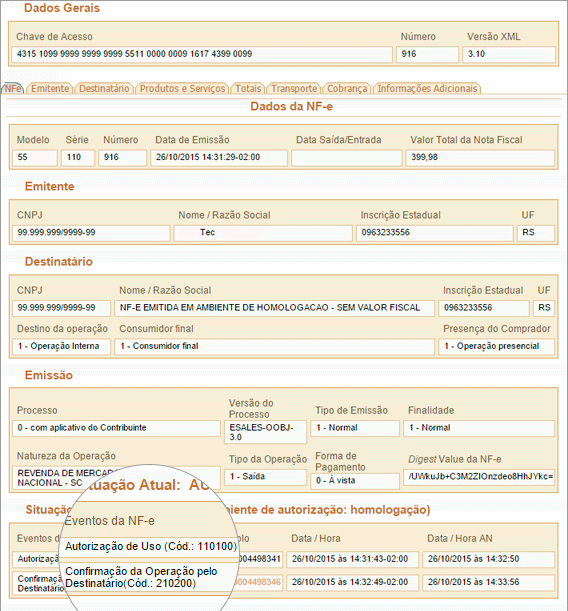Click the Presença do Comprador field
The height and width of the screenshot is (611, 568).
(x=497, y=346)
